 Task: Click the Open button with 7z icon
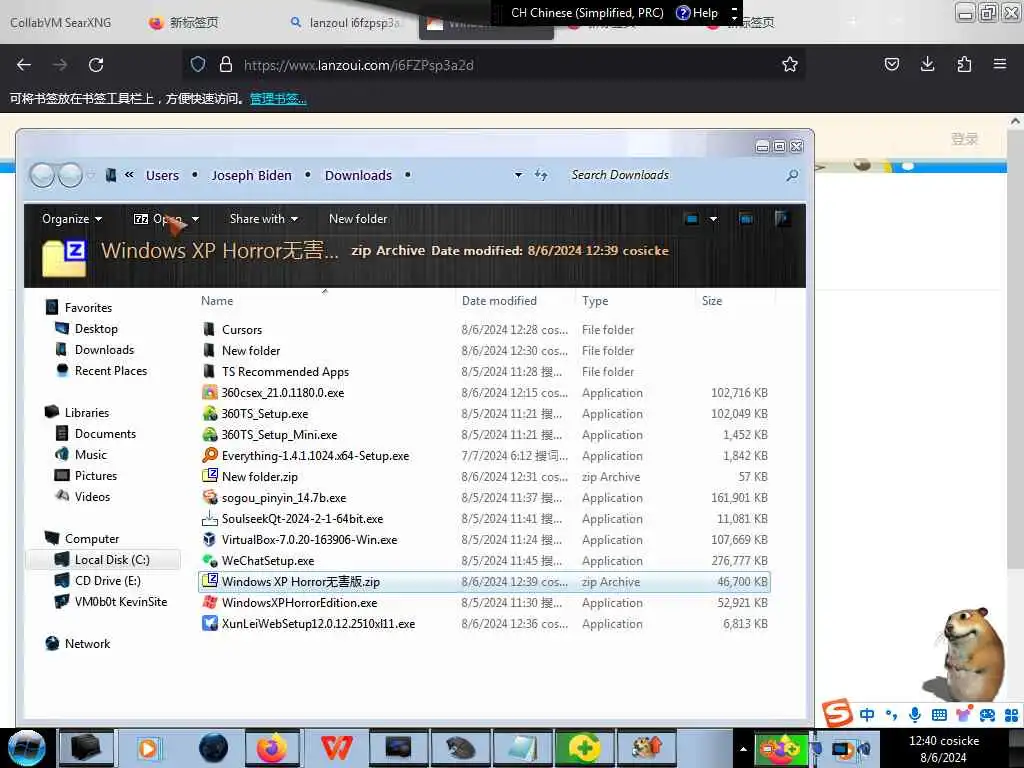[158, 219]
